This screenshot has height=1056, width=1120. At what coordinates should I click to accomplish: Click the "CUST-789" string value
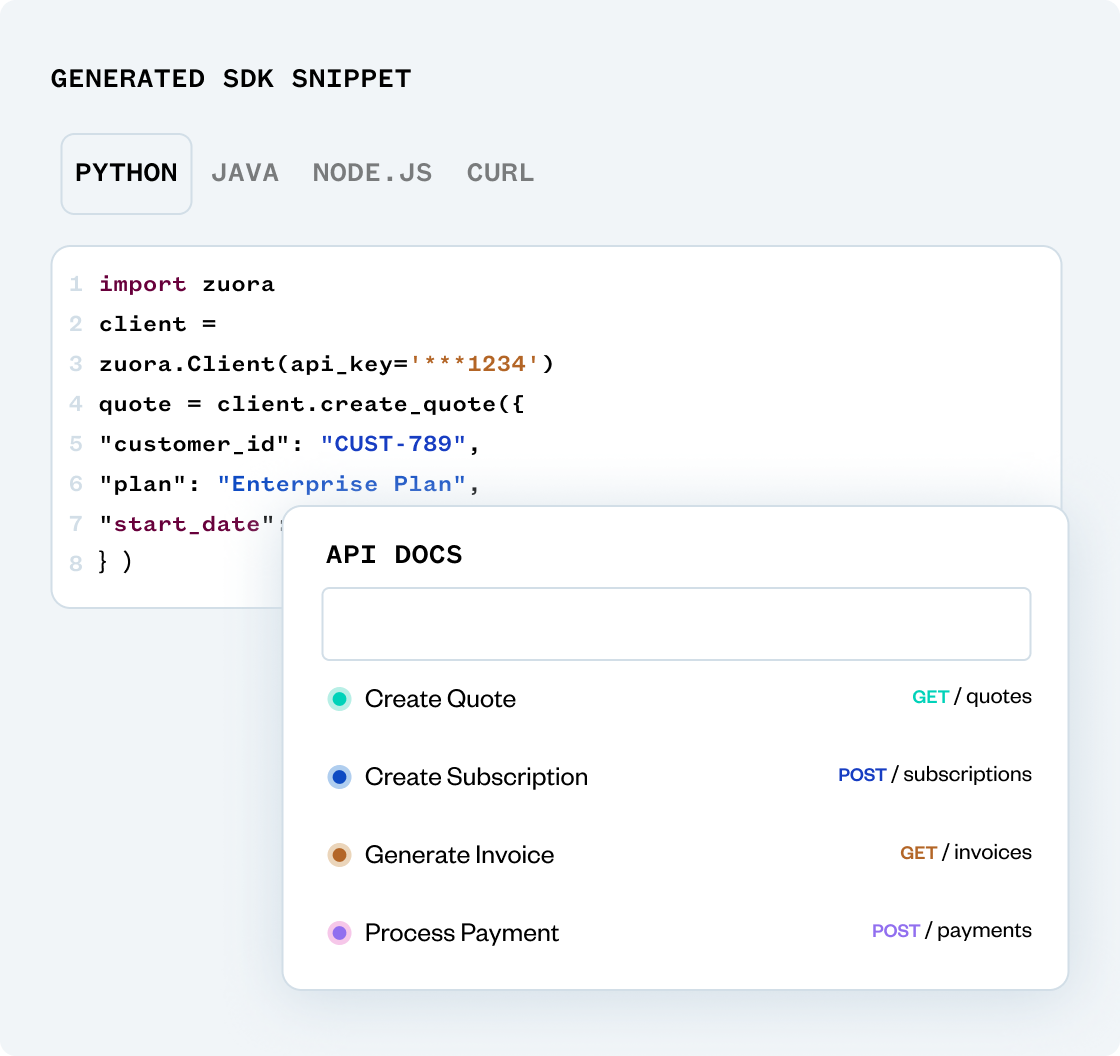[393, 444]
